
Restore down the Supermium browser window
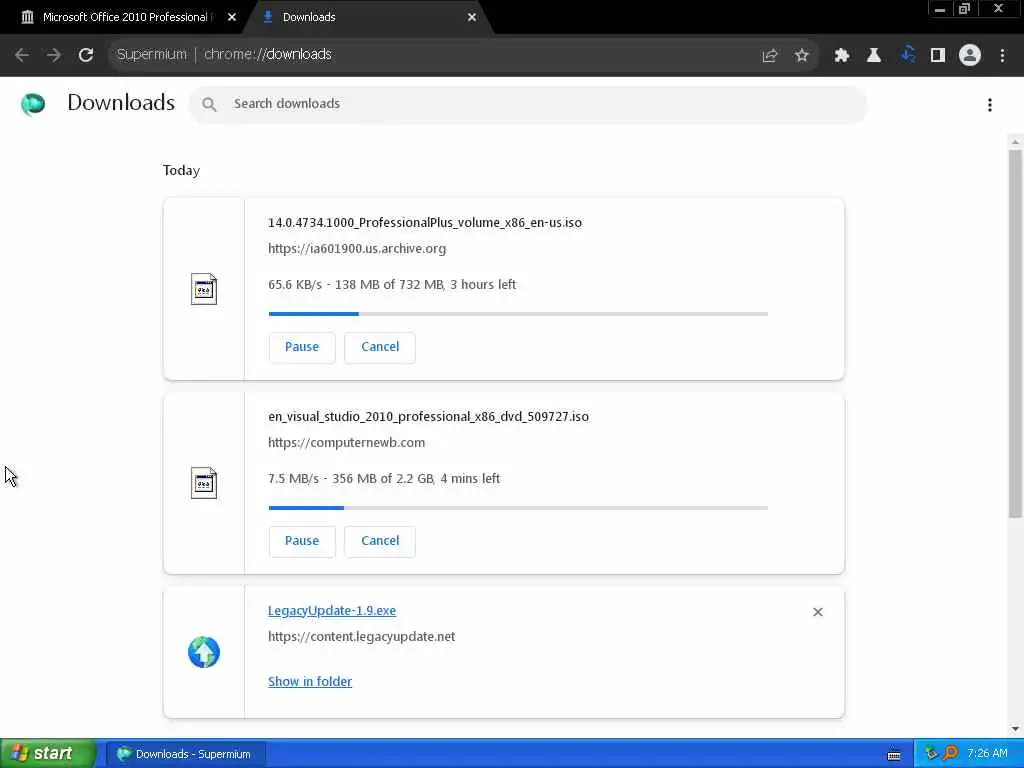965,9
